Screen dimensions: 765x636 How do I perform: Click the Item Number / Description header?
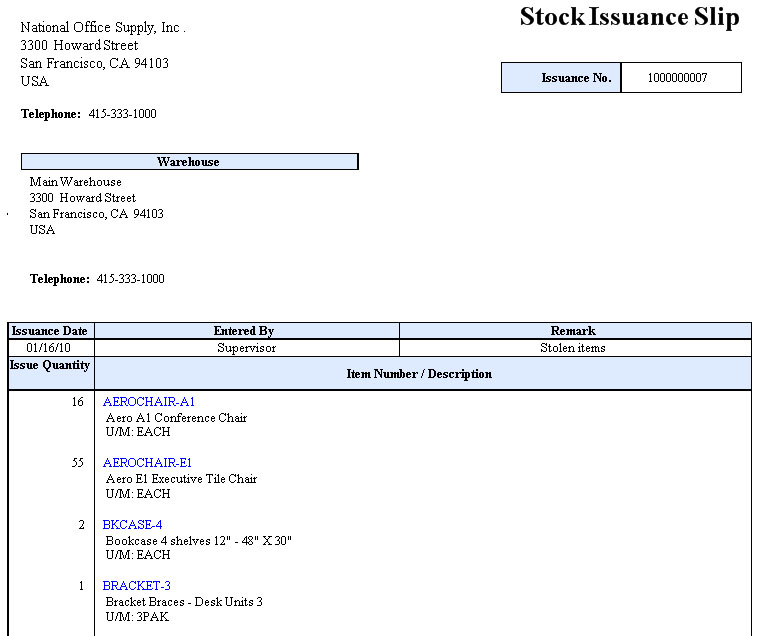click(420, 374)
